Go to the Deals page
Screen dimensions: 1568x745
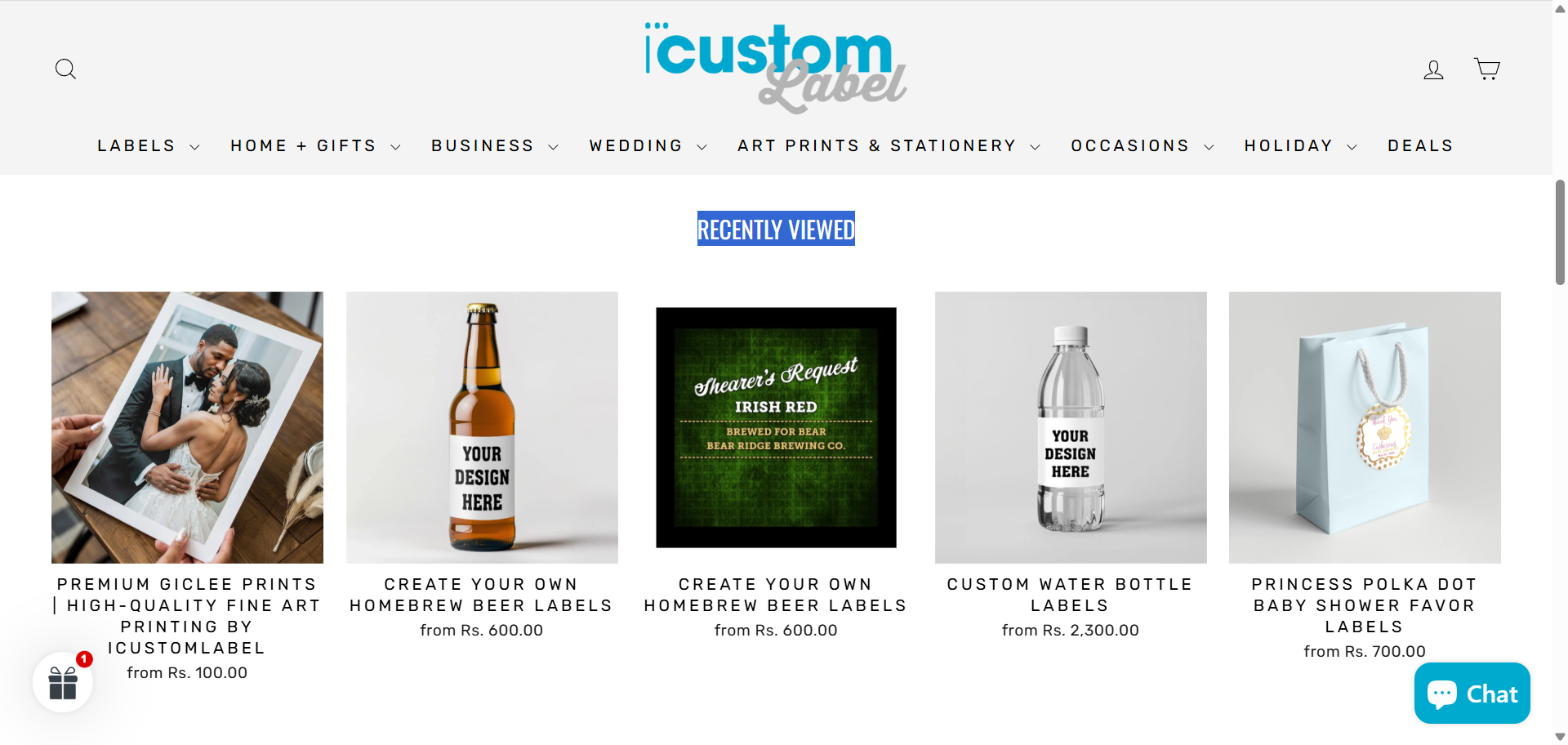tap(1420, 146)
